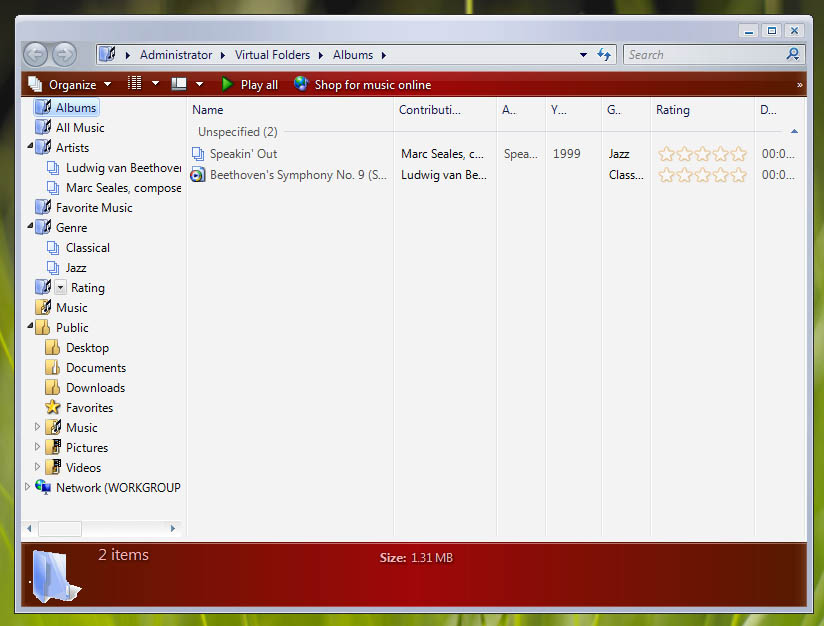
Task: Click the Organize toolbar icon
Action: [35, 85]
